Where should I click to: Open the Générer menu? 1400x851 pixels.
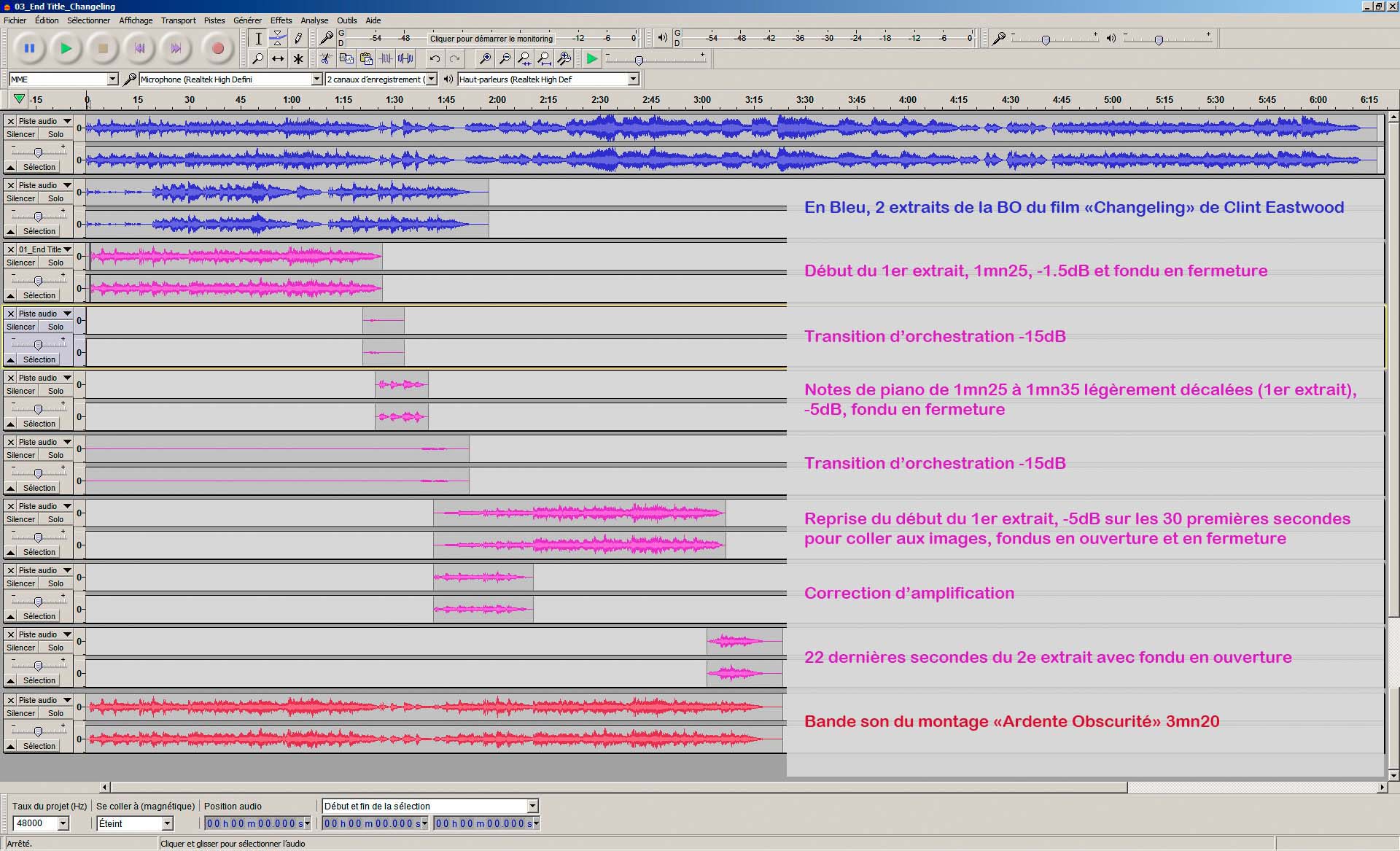point(247,20)
